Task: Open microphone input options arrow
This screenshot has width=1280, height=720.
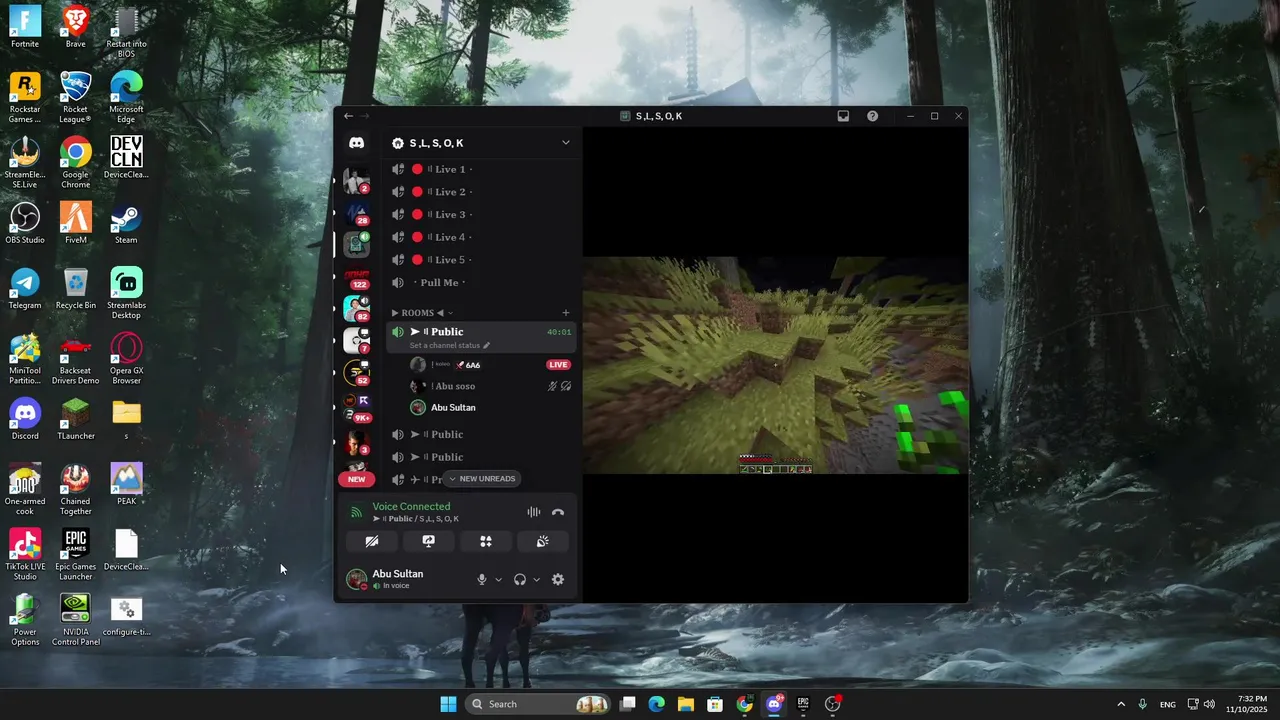Action: click(498, 580)
